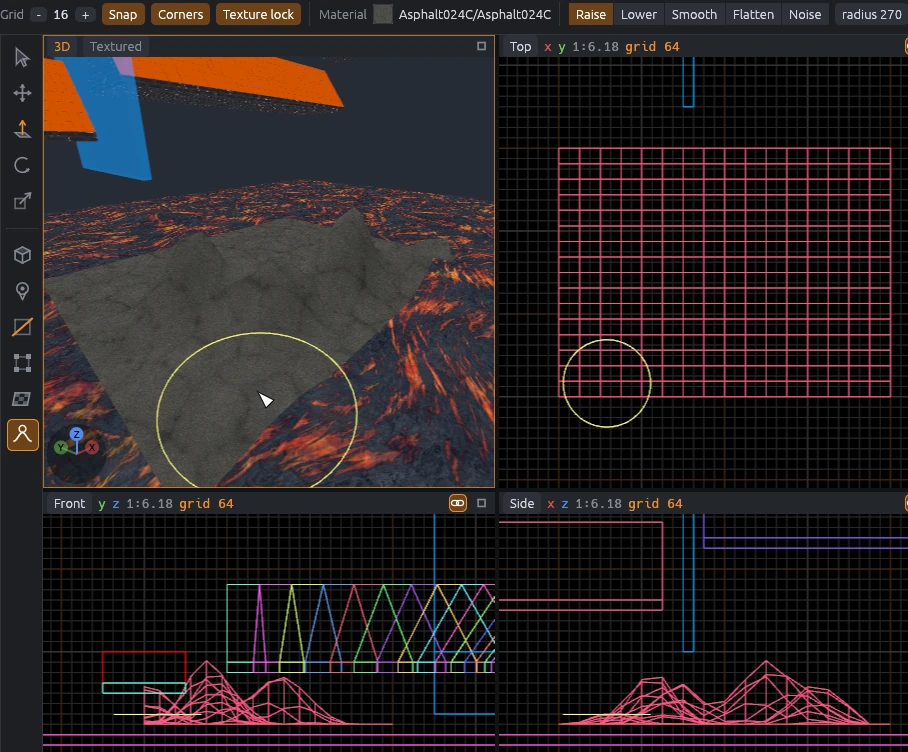Decrease grid size with minus button
The height and width of the screenshot is (752, 908).
(x=38, y=14)
